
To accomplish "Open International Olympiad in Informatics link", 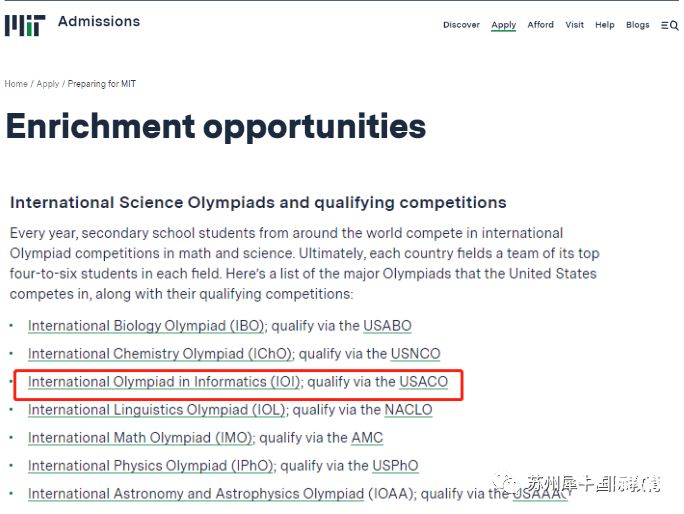I will point(164,382).
